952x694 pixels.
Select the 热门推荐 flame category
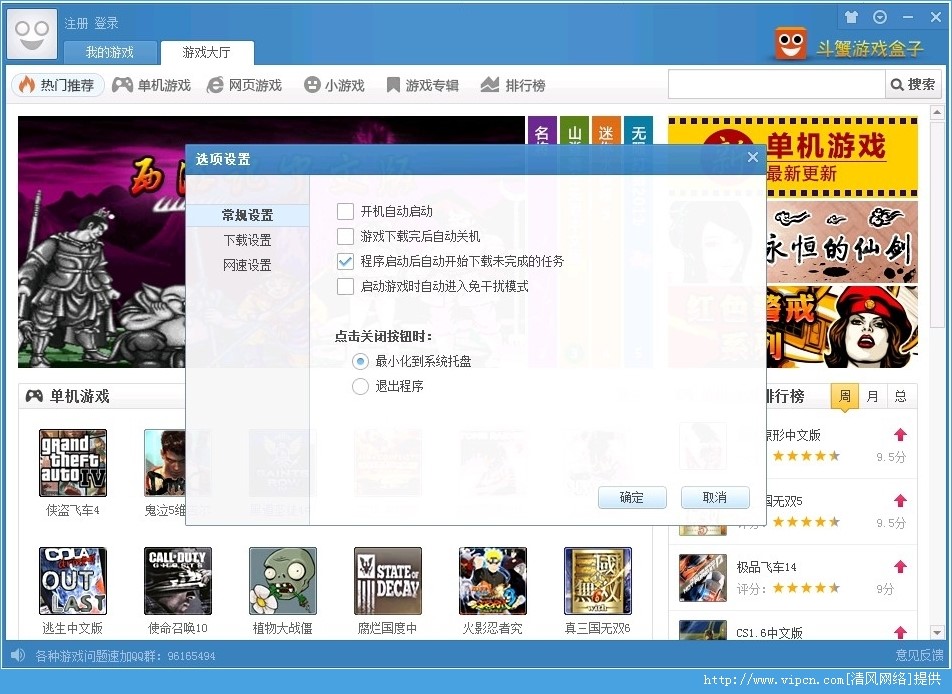(x=58, y=85)
